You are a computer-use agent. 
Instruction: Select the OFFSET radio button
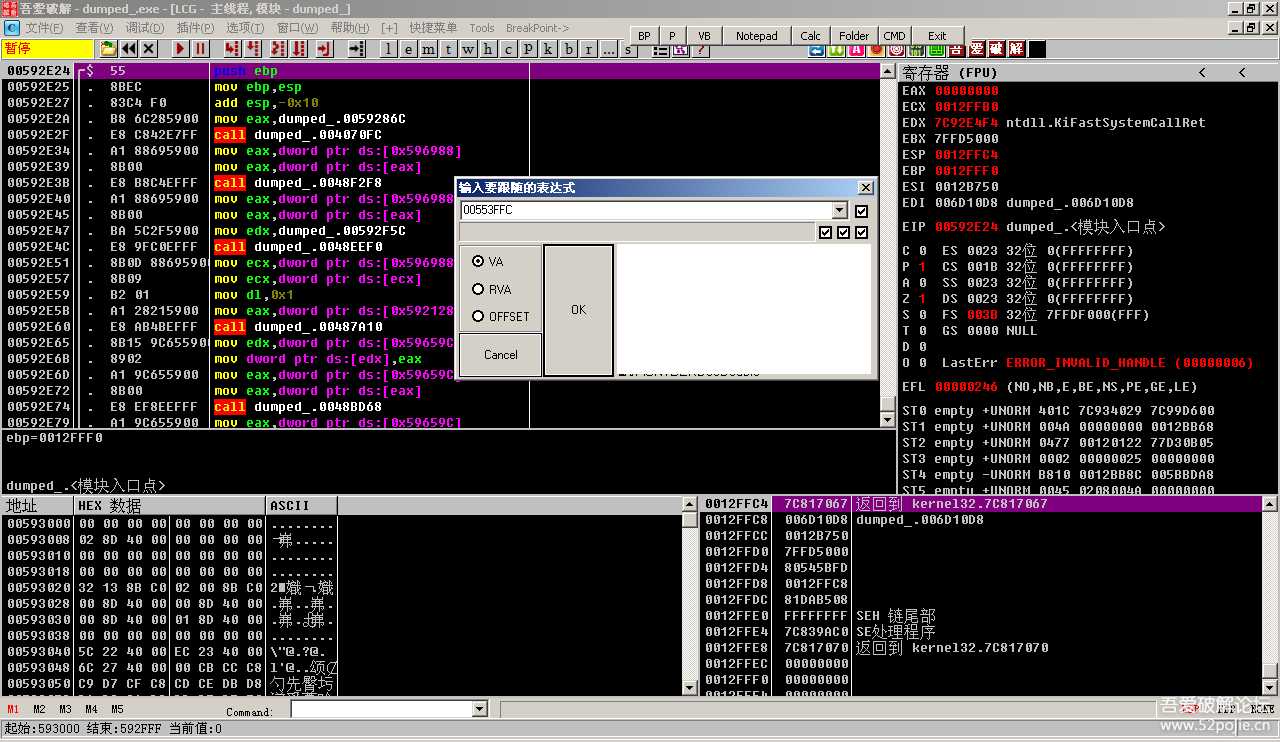pos(478,316)
